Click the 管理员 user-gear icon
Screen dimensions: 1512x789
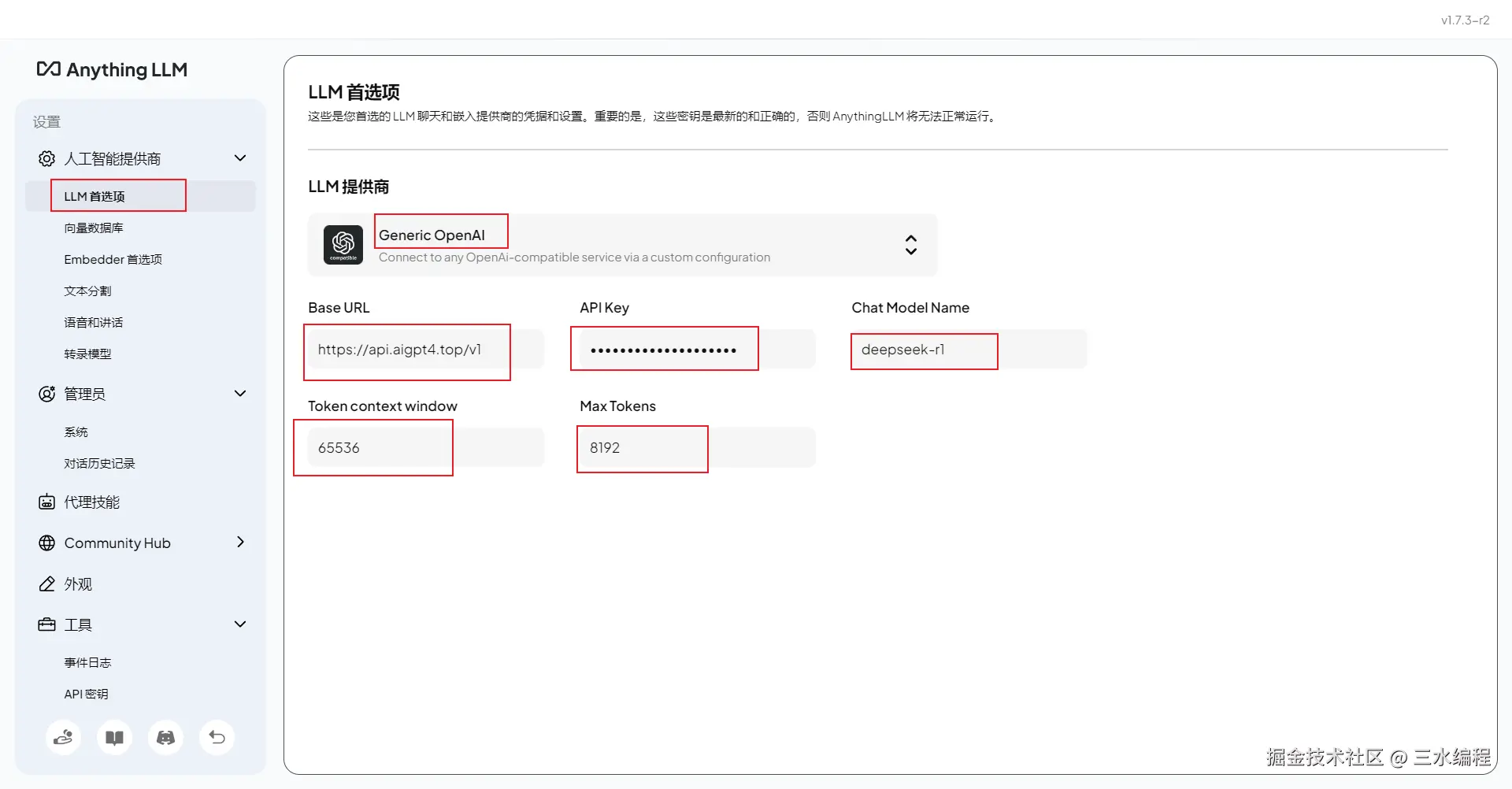tap(47, 394)
